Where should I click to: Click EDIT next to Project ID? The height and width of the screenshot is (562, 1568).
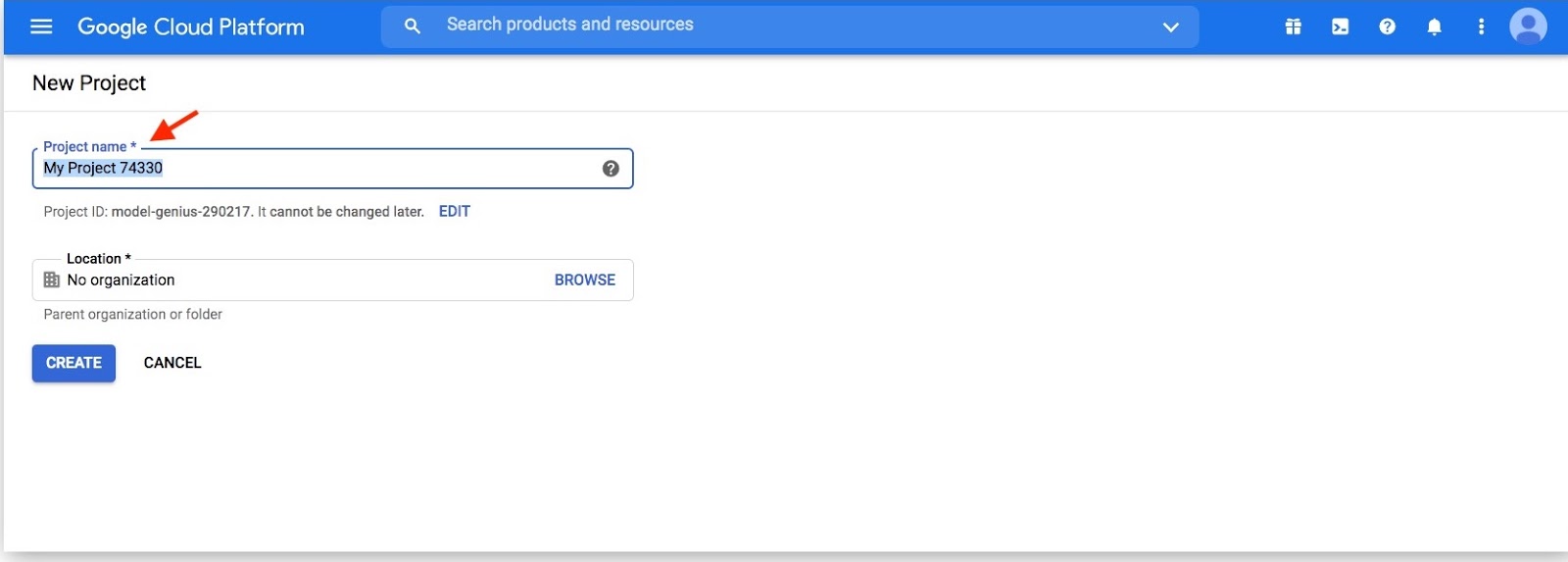455,211
